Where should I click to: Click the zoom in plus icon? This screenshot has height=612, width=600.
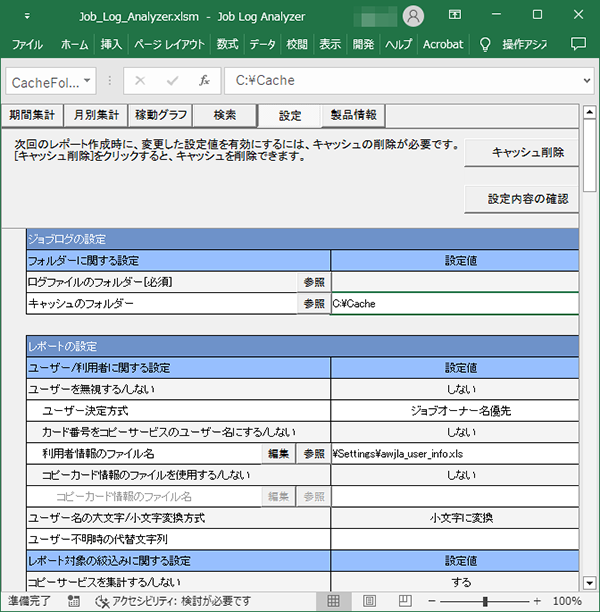538,601
